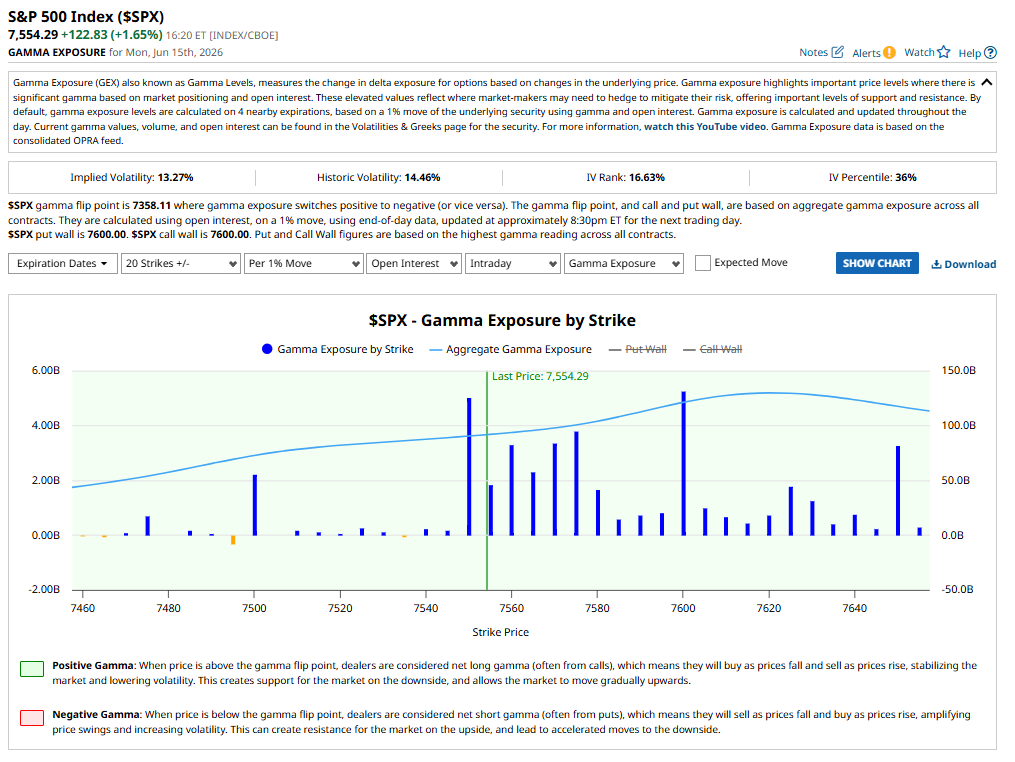
Task: Click the Alerts link text
Action: pos(866,53)
